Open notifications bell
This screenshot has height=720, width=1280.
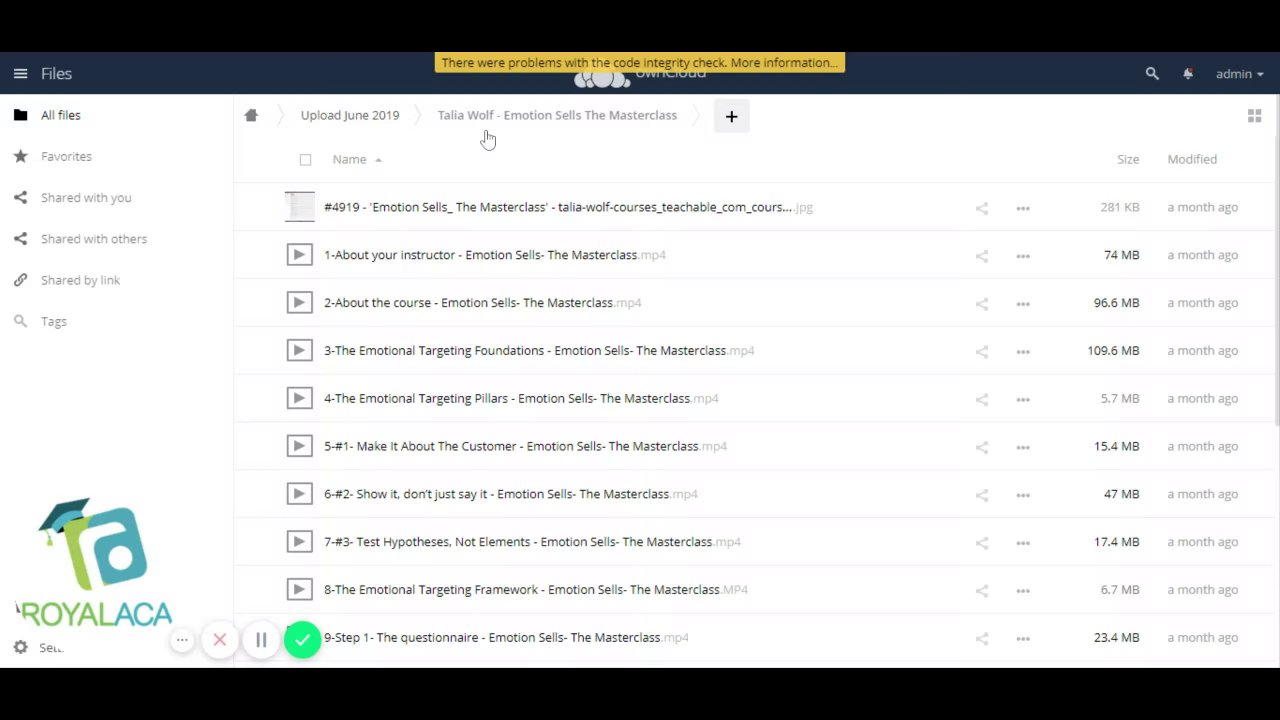1188,73
